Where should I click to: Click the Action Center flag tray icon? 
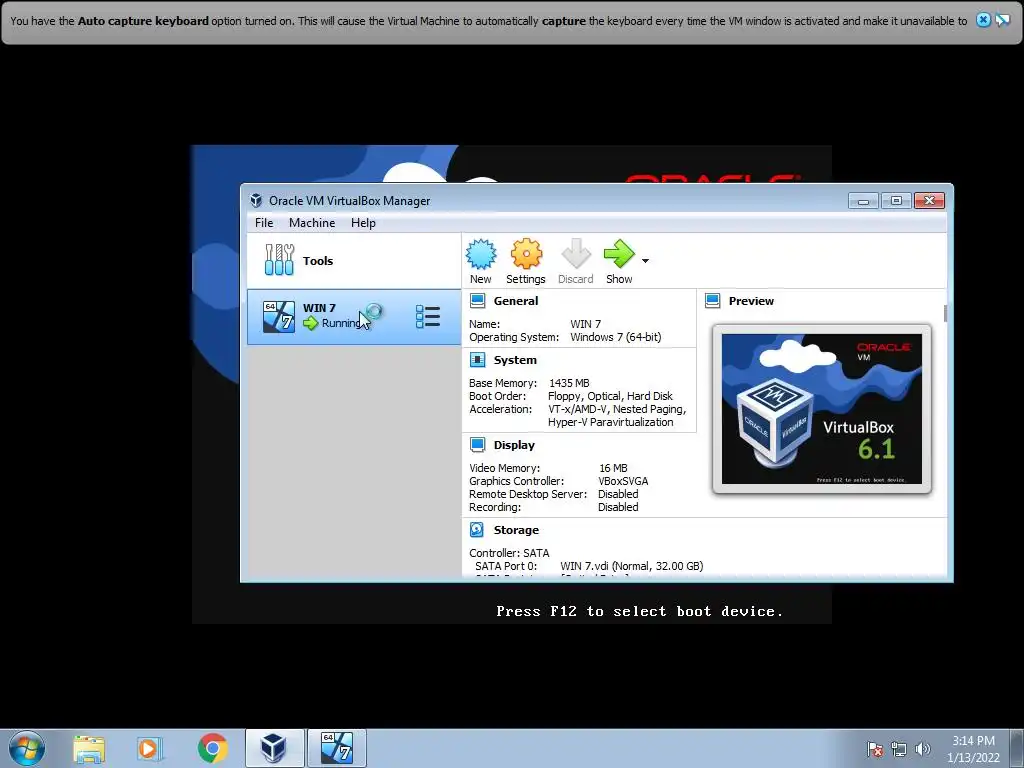874,749
